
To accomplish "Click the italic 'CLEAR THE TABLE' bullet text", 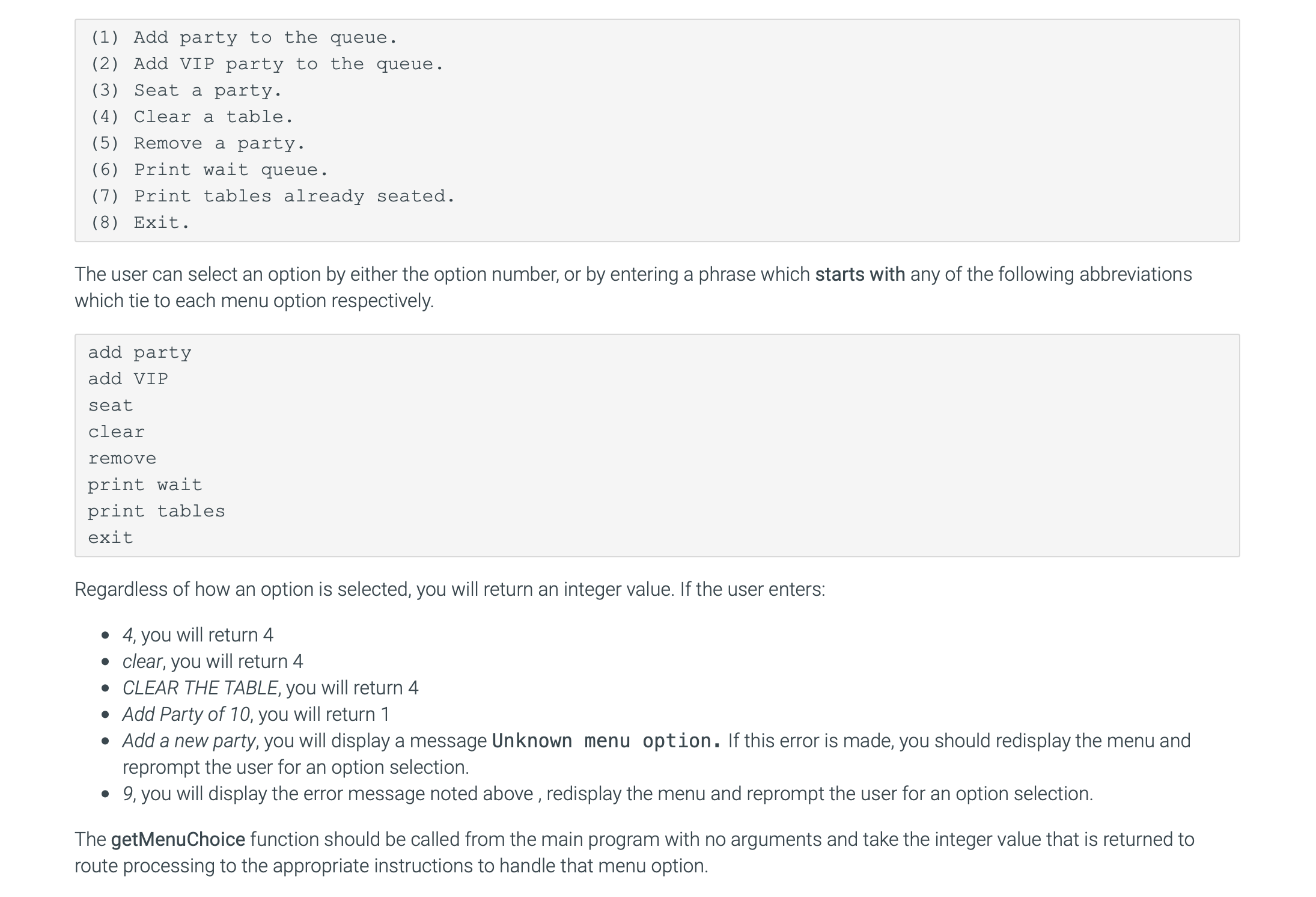I will point(200,688).
